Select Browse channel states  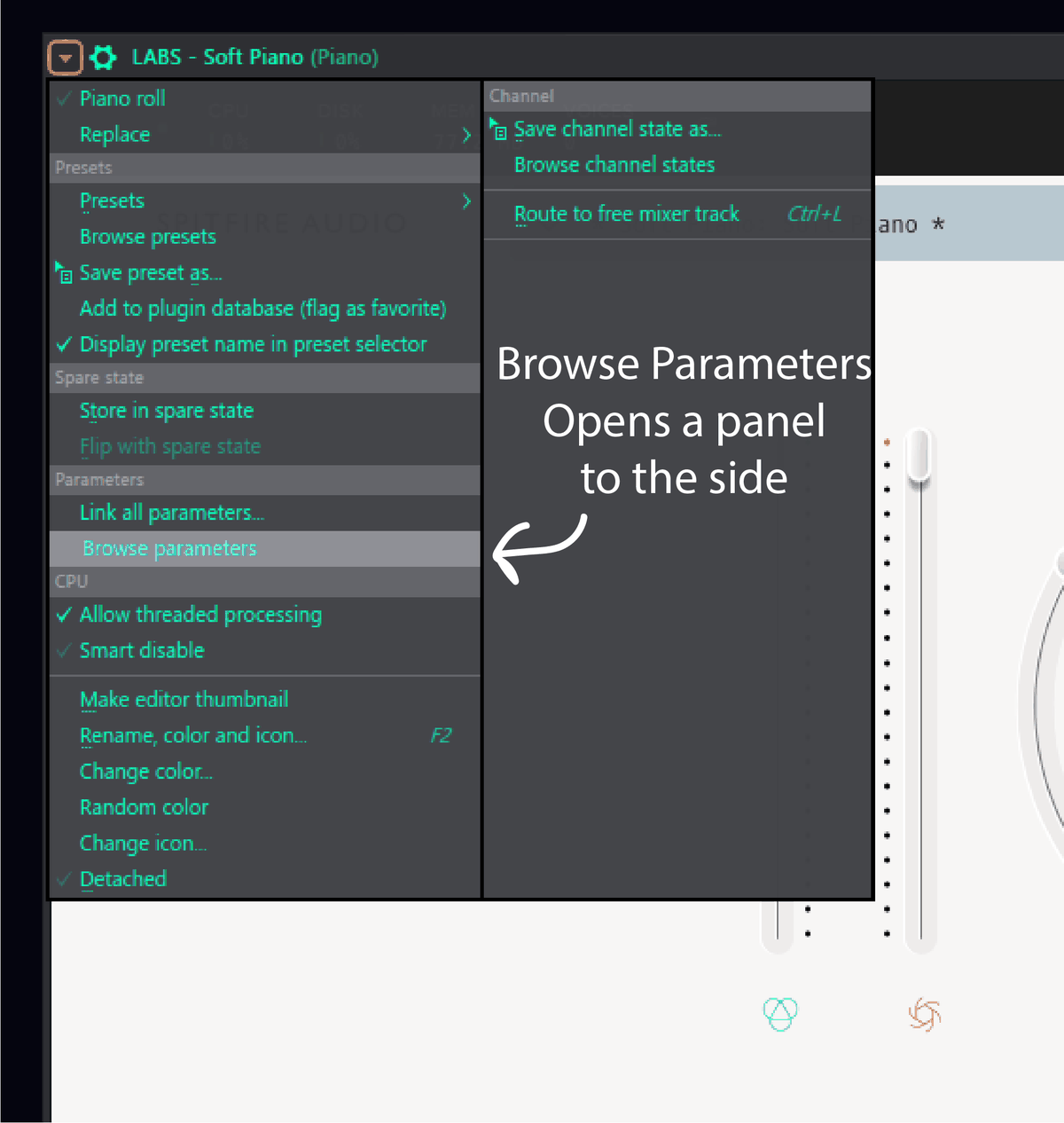point(677,165)
